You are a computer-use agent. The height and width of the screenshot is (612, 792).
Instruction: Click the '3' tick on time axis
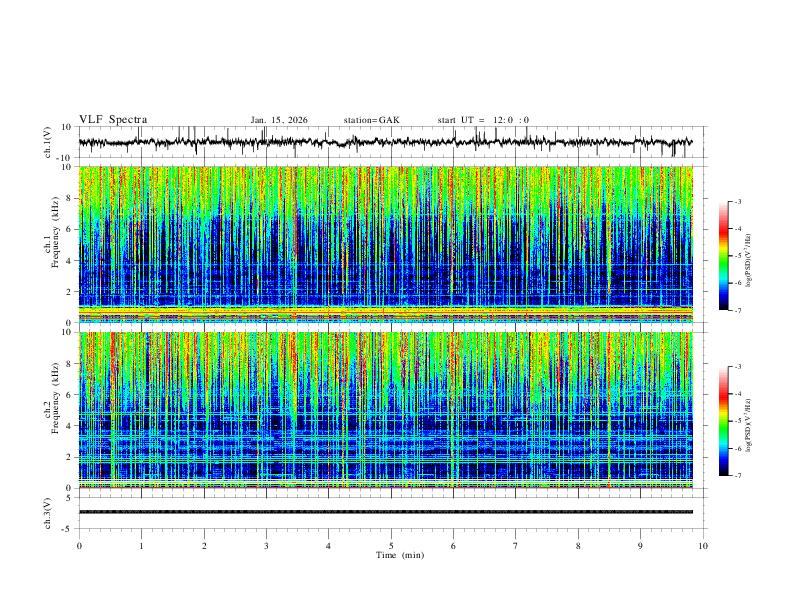click(266, 546)
